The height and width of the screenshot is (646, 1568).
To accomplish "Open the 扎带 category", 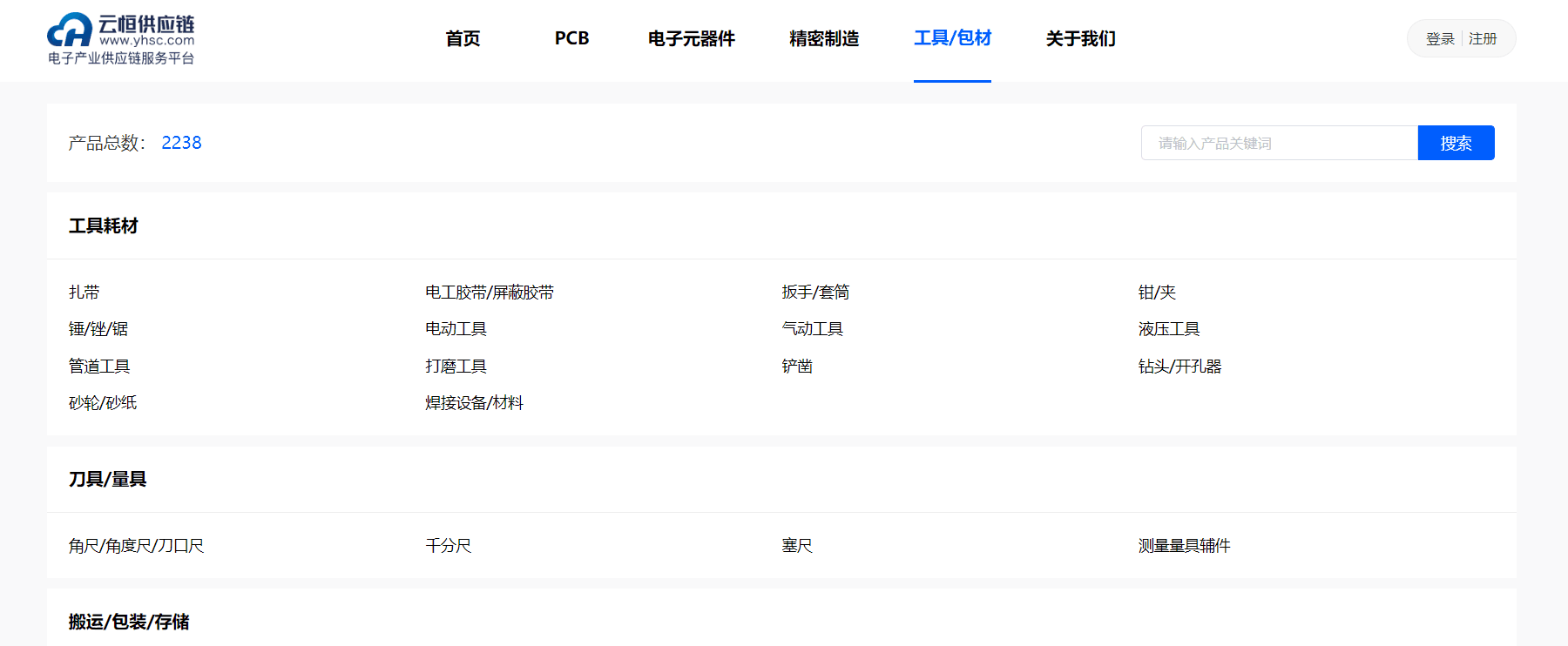I will (84, 293).
